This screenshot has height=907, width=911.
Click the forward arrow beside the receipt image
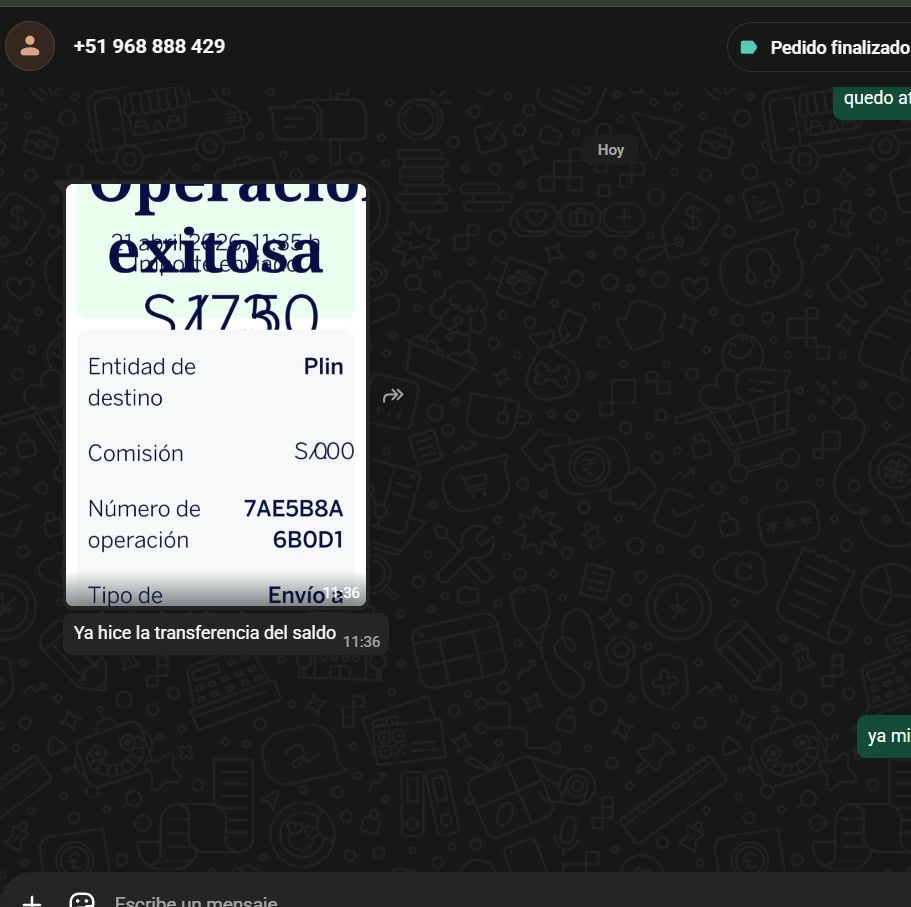(393, 396)
